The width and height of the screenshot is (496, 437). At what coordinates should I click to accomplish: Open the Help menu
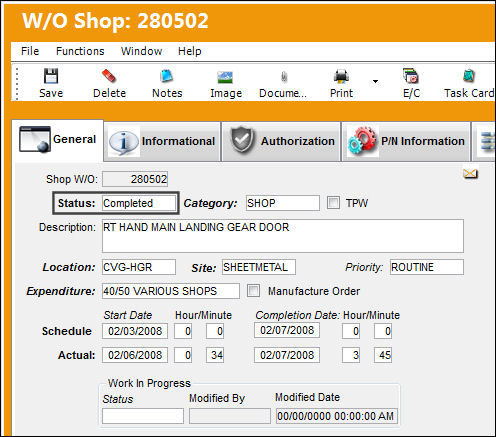(x=190, y=51)
